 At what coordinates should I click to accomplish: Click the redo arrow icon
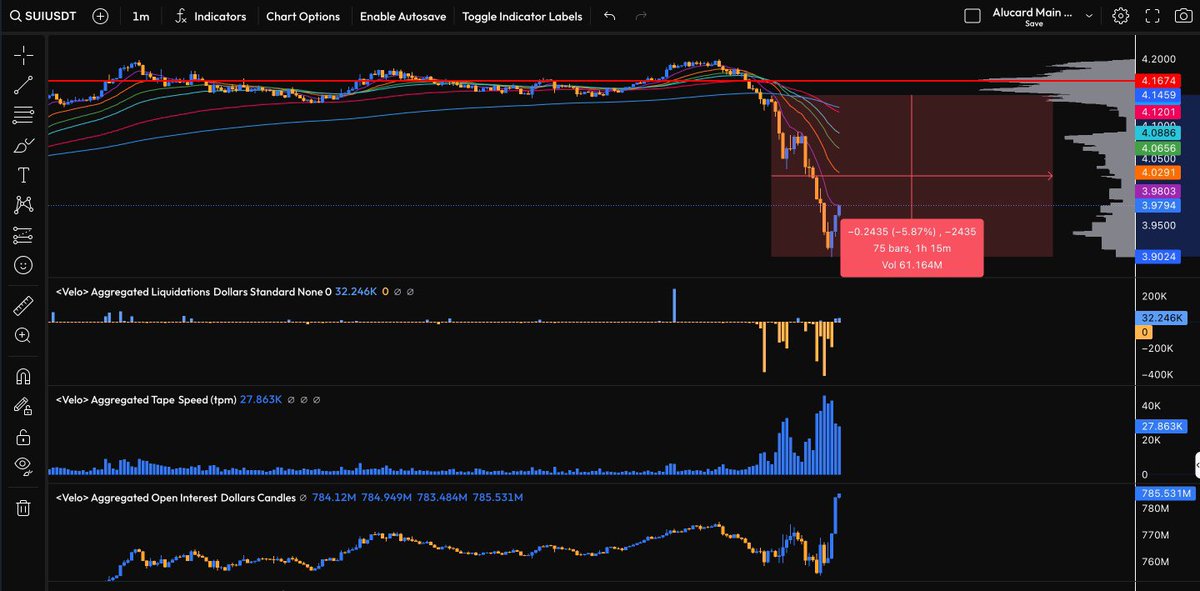pyautogui.click(x=641, y=16)
